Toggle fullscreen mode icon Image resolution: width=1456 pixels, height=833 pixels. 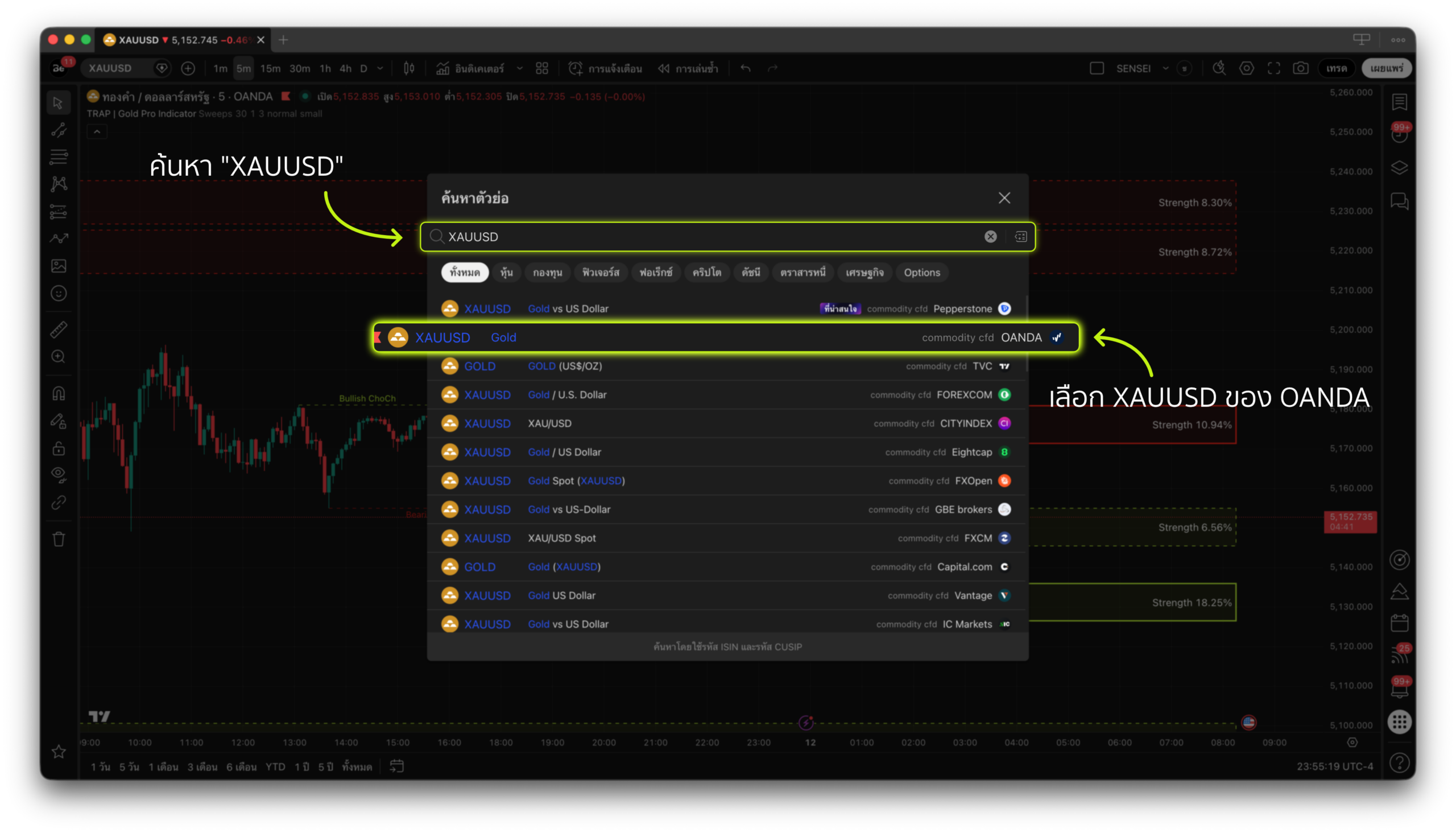pyautogui.click(x=1273, y=69)
